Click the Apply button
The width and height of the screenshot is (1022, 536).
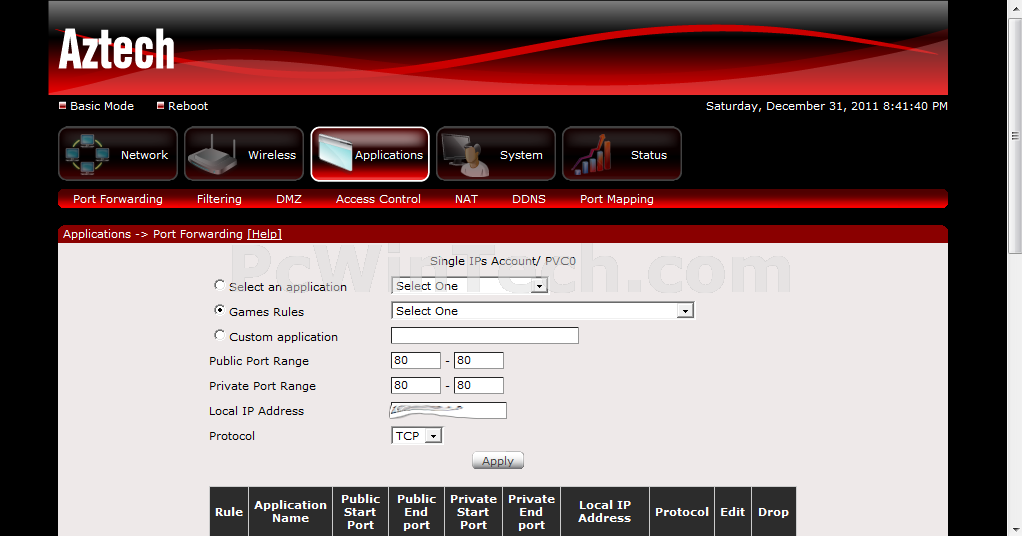pos(498,460)
